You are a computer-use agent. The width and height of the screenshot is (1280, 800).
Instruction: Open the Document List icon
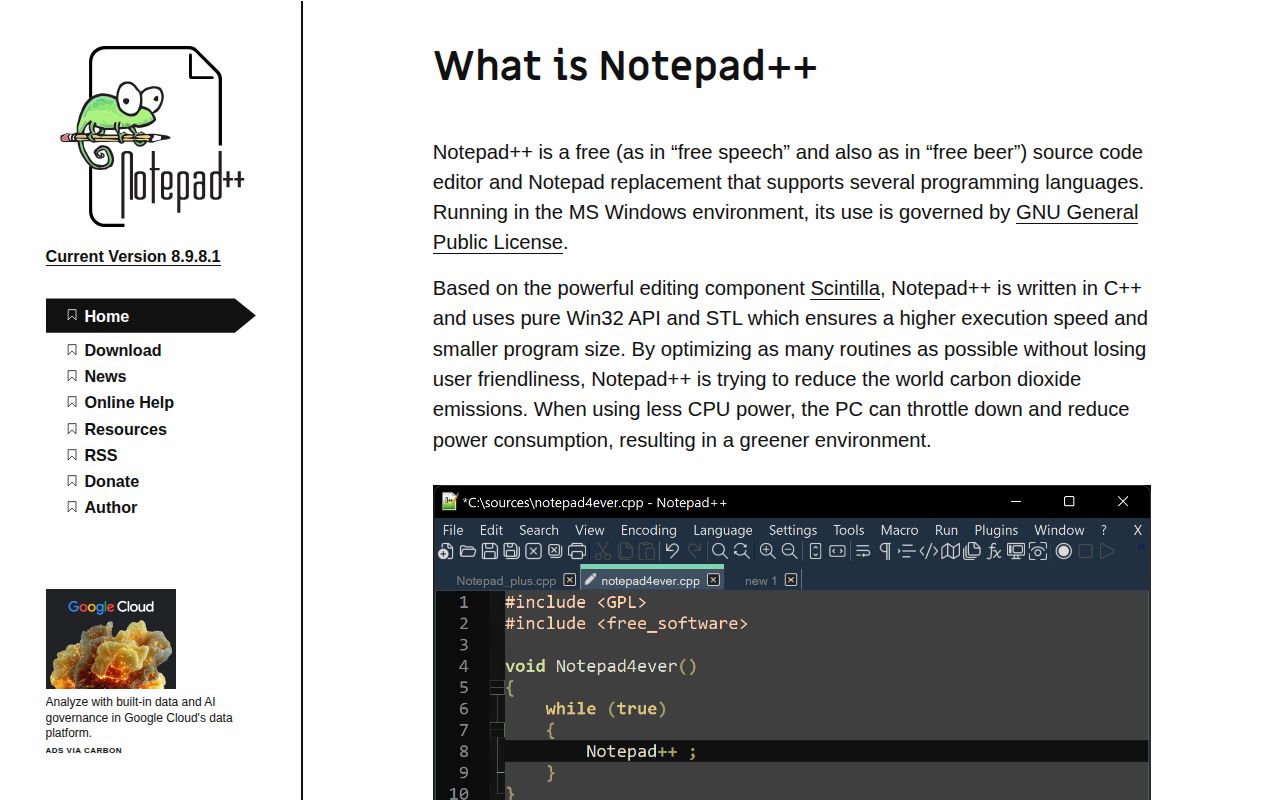(972, 551)
